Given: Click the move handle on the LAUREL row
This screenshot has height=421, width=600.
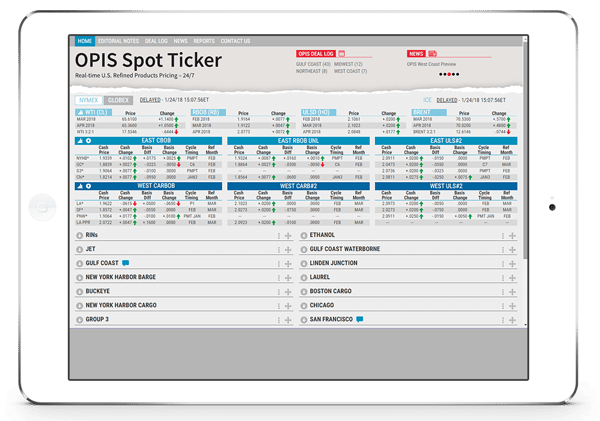Looking at the screenshot, I should [512, 278].
